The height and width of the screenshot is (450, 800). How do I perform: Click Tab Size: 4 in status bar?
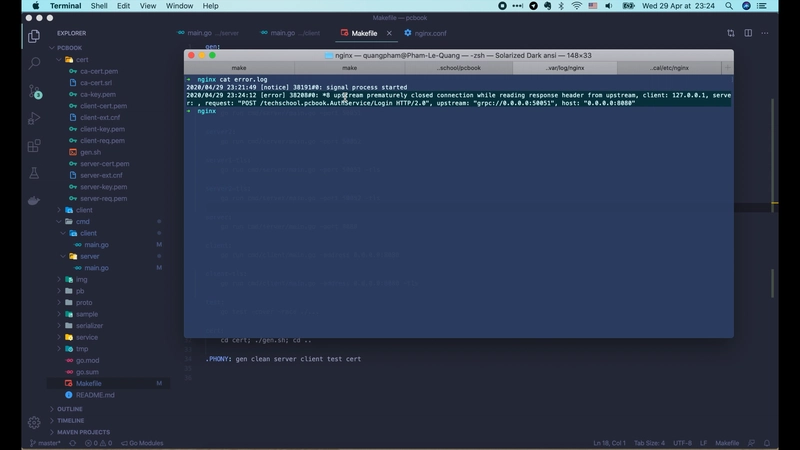(x=649, y=443)
